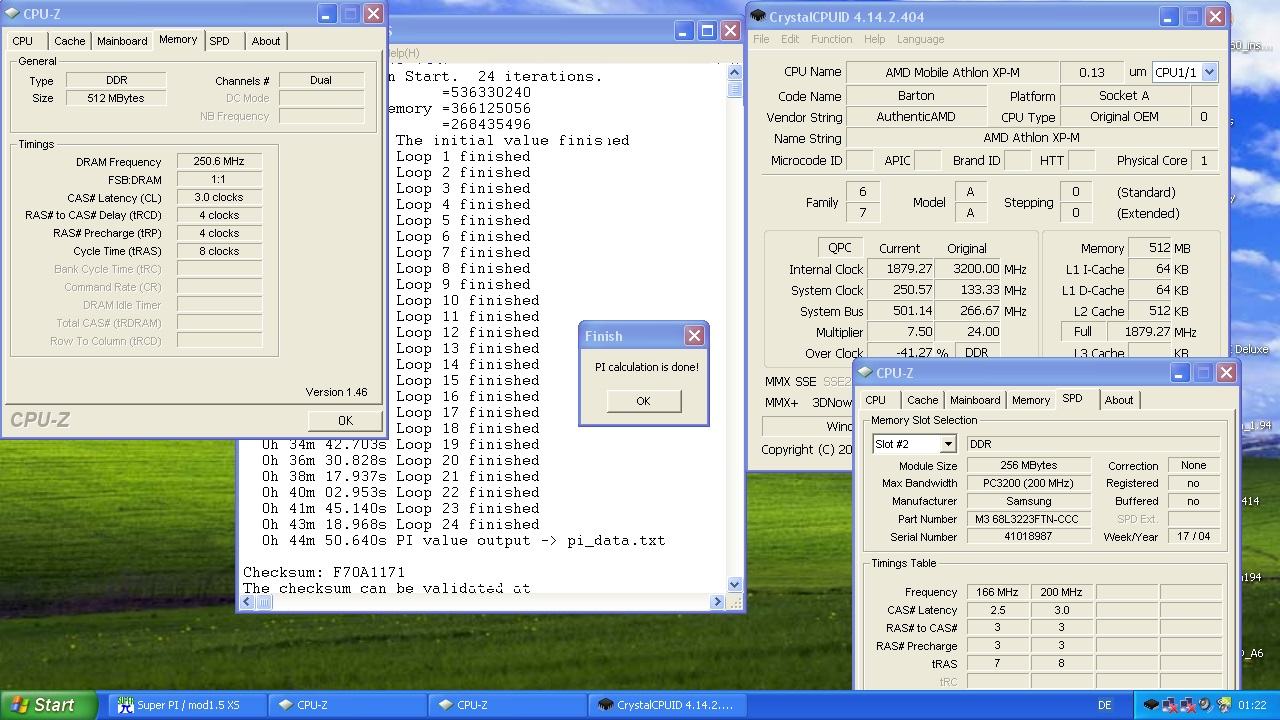
Task: Click the CPU-Z SPD window title icon
Action: coord(865,373)
